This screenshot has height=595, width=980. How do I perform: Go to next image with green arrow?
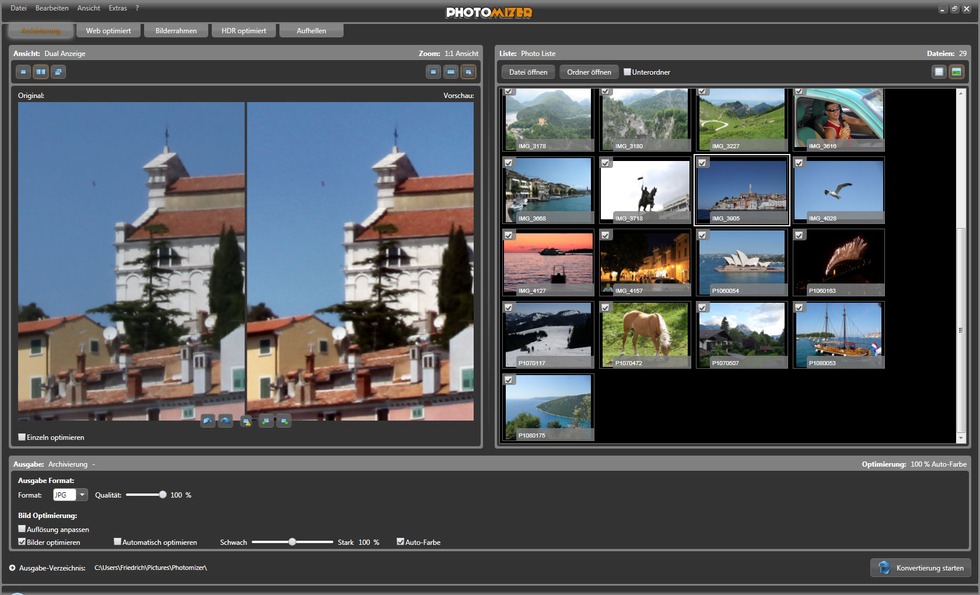(x=284, y=421)
